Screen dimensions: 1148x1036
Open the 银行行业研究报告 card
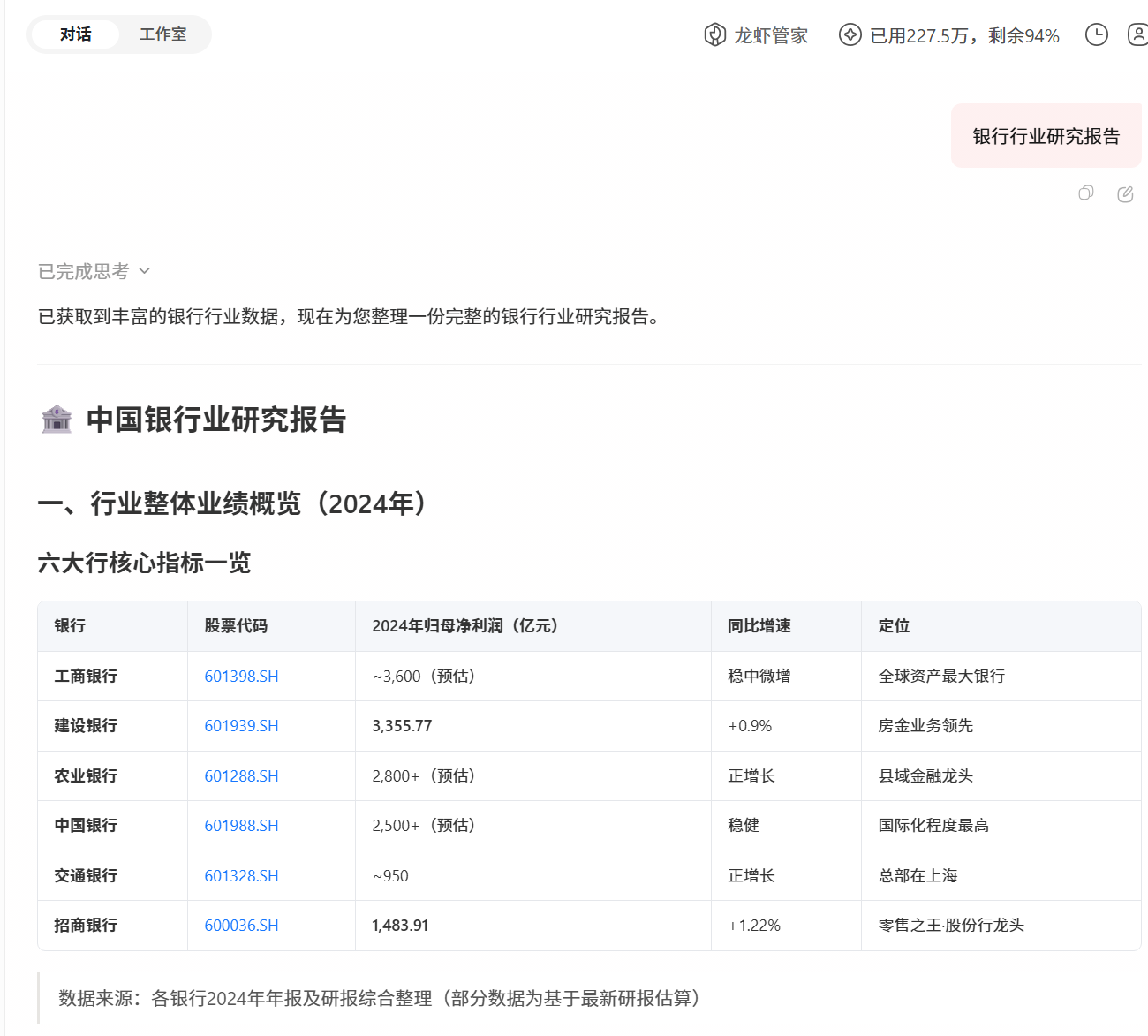pyautogui.click(x=1046, y=135)
